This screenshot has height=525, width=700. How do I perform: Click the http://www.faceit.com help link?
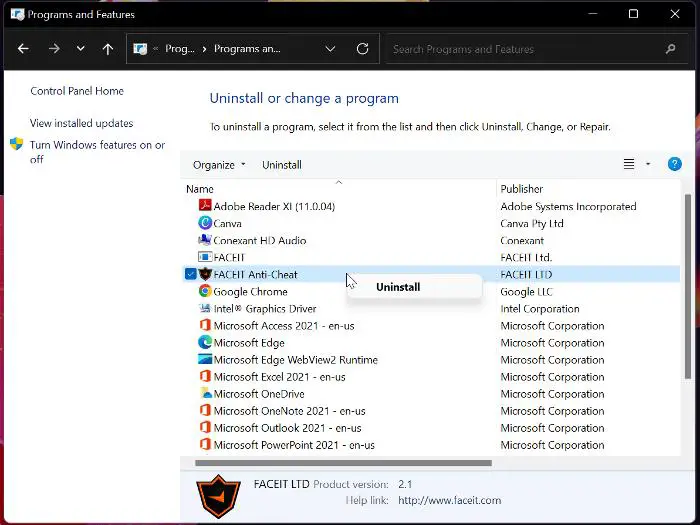(450, 500)
